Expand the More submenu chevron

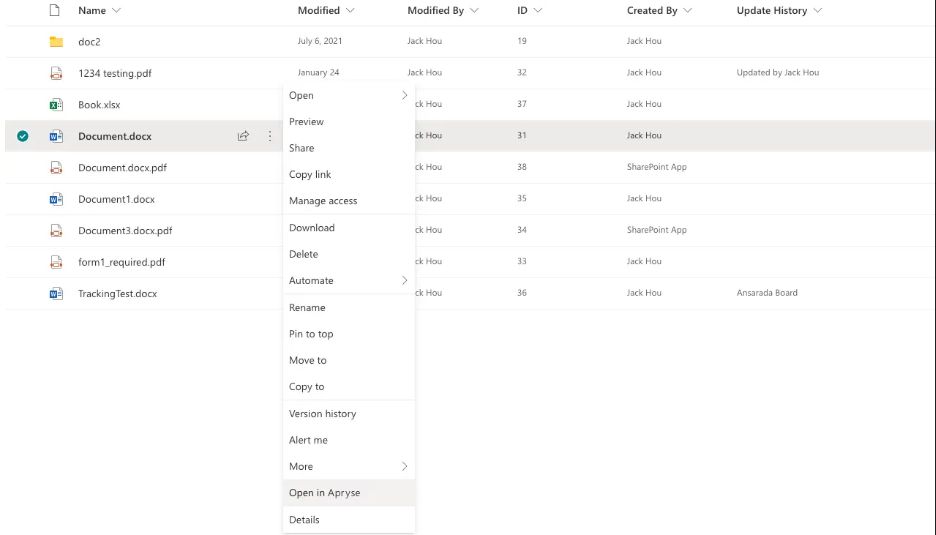pyautogui.click(x=404, y=466)
